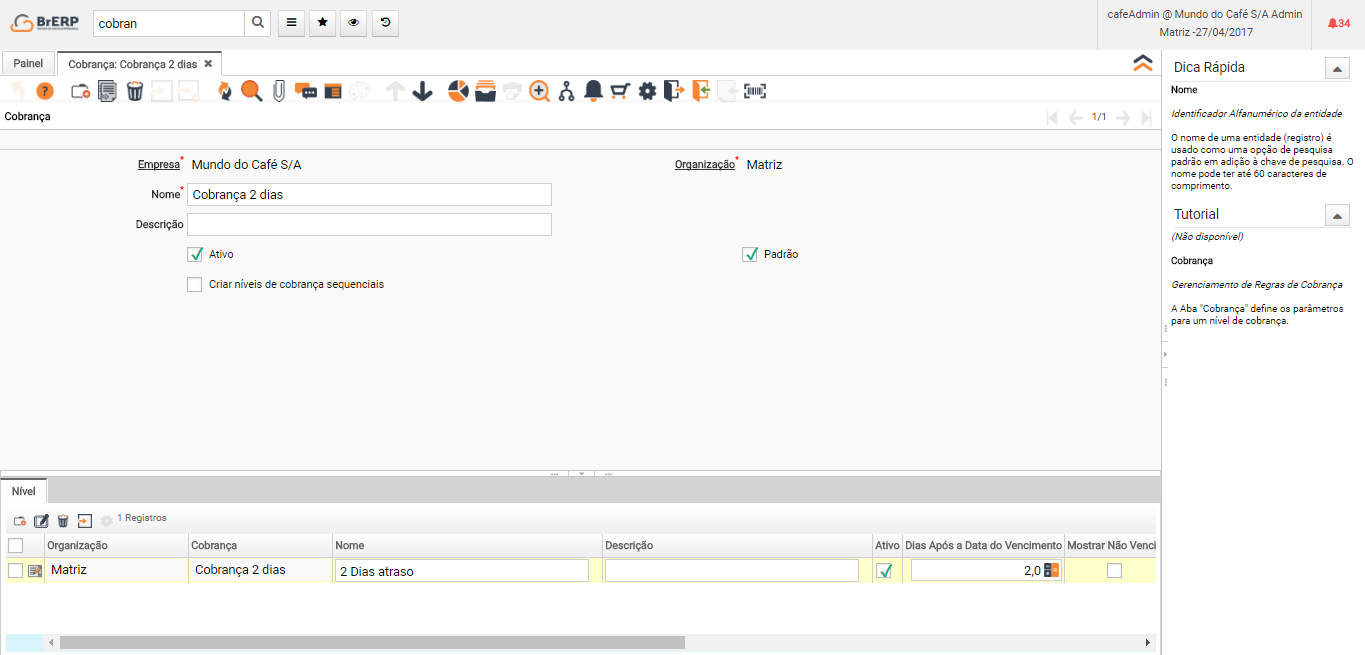Open the eye views button in header
1365x655 pixels.
tap(354, 23)
